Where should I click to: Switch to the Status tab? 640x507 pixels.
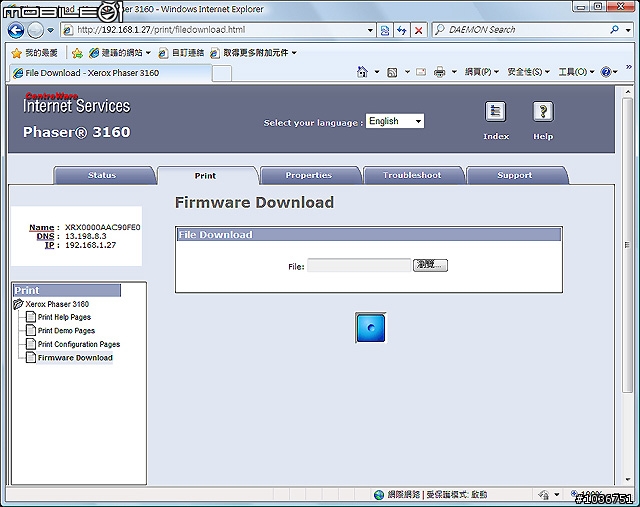click(104, 176)
